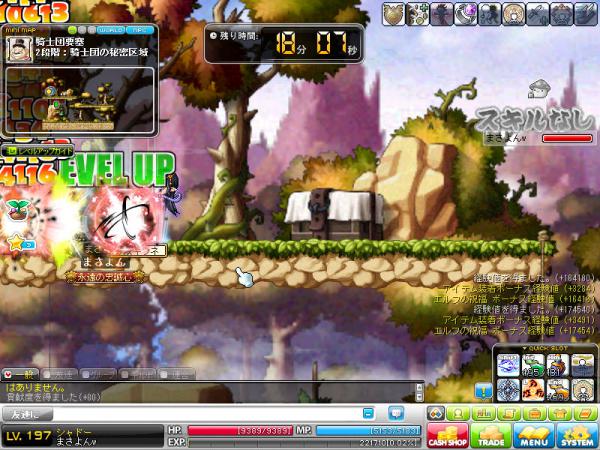Select the fourth chat tab

tap(137, 374)
